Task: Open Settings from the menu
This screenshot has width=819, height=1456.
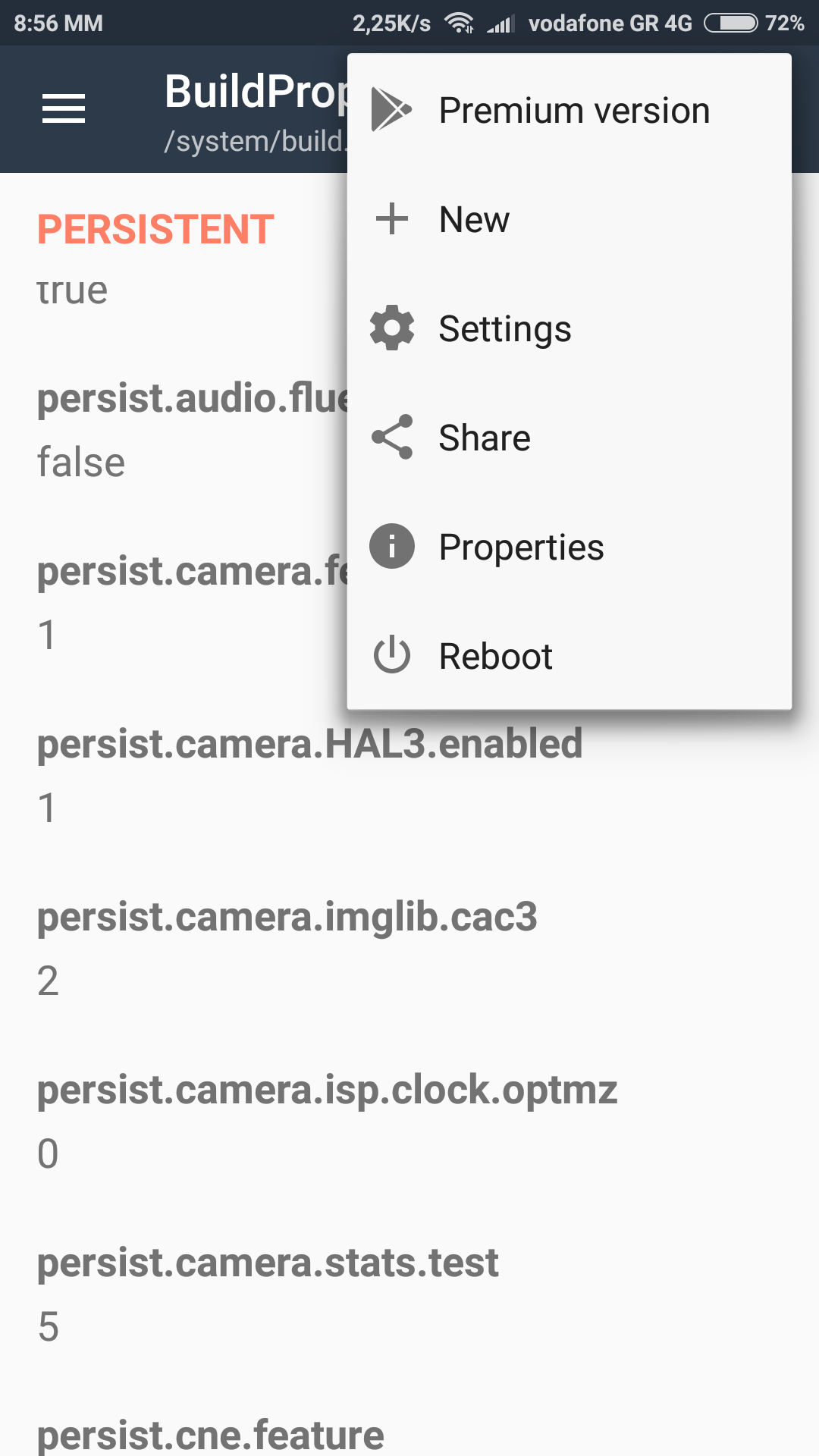Action: coord(505,329)
